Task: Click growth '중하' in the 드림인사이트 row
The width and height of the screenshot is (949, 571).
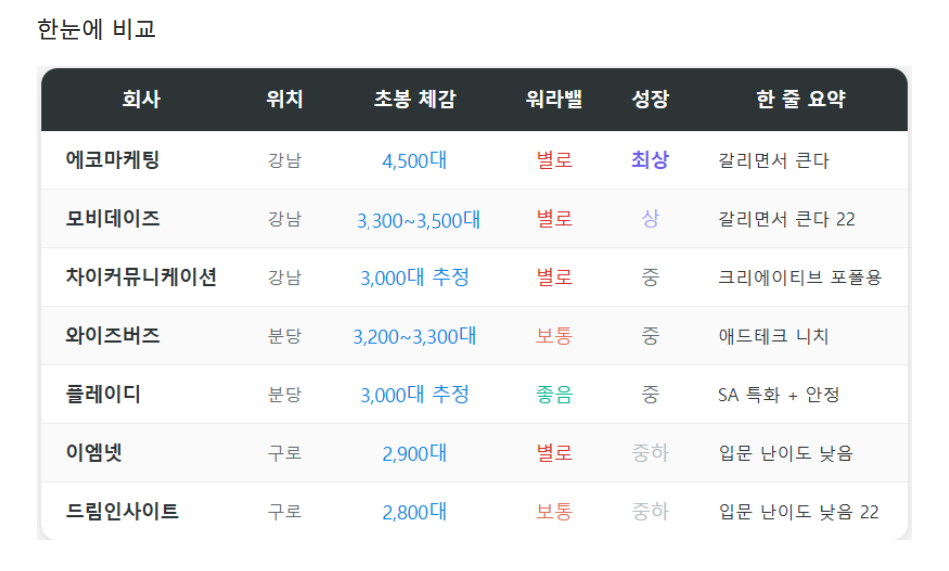Action: 650,512
